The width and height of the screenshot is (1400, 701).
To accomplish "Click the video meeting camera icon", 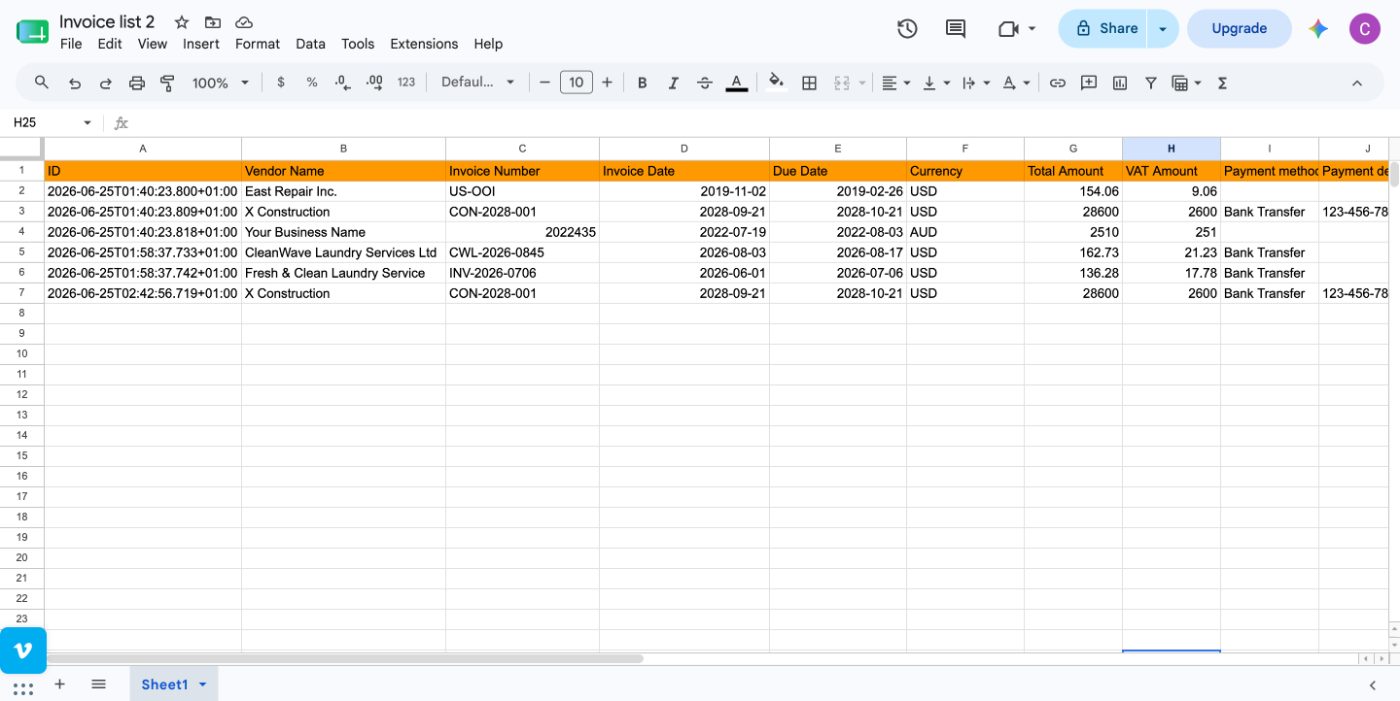I will coord(1008,29).
